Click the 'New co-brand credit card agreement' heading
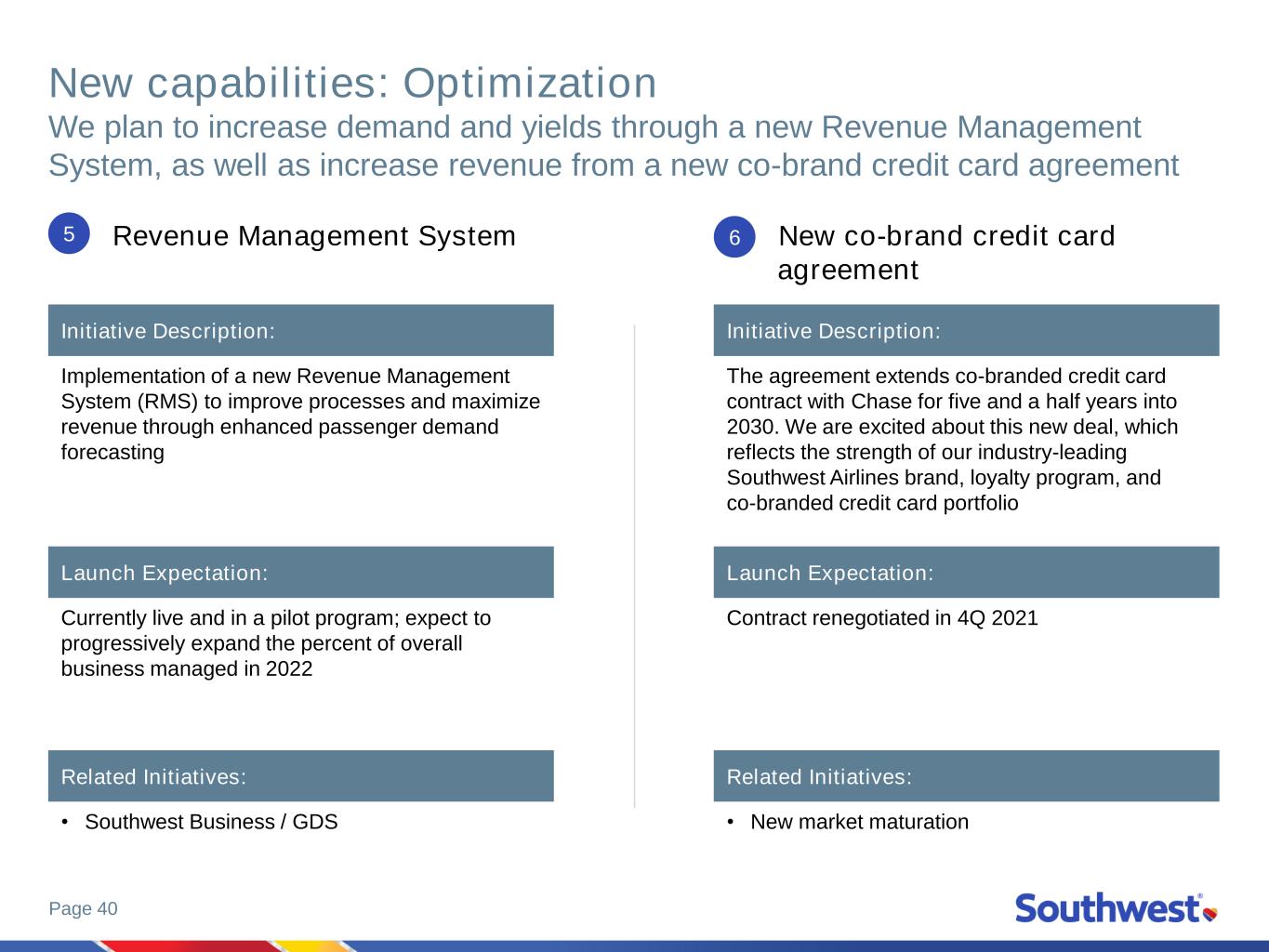This screenshot has height=952, width=1269. (946, 253)
